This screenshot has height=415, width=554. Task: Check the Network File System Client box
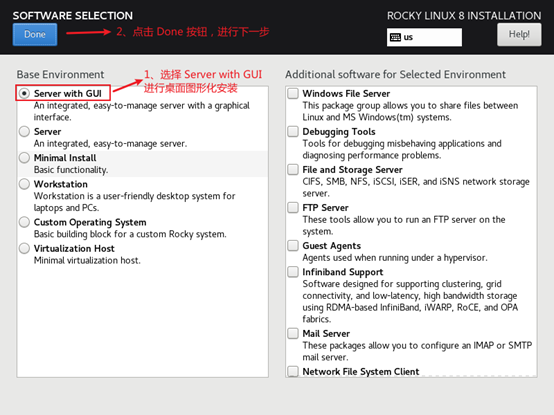(293, 372)
